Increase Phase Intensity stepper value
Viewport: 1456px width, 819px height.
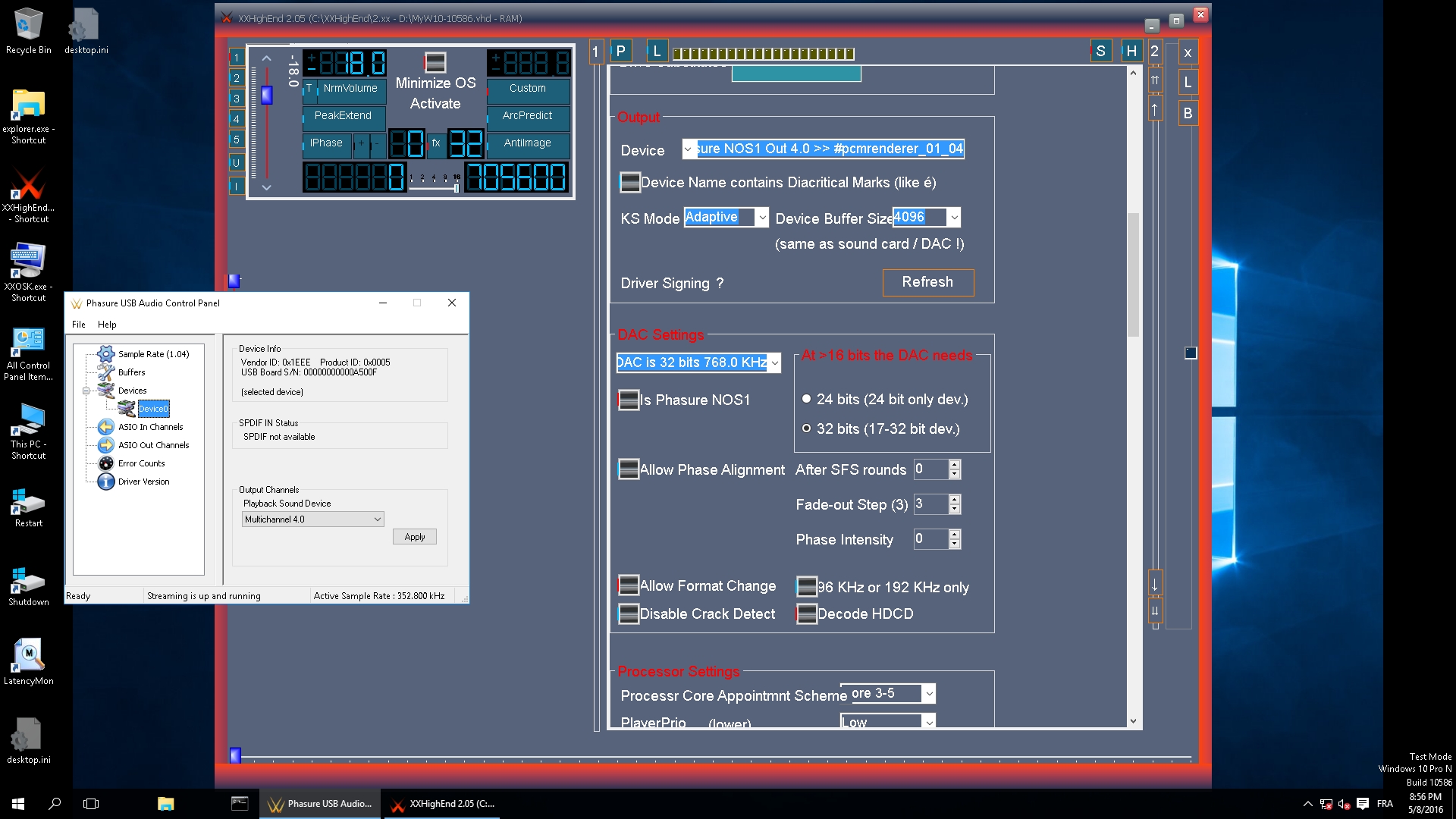955,535
